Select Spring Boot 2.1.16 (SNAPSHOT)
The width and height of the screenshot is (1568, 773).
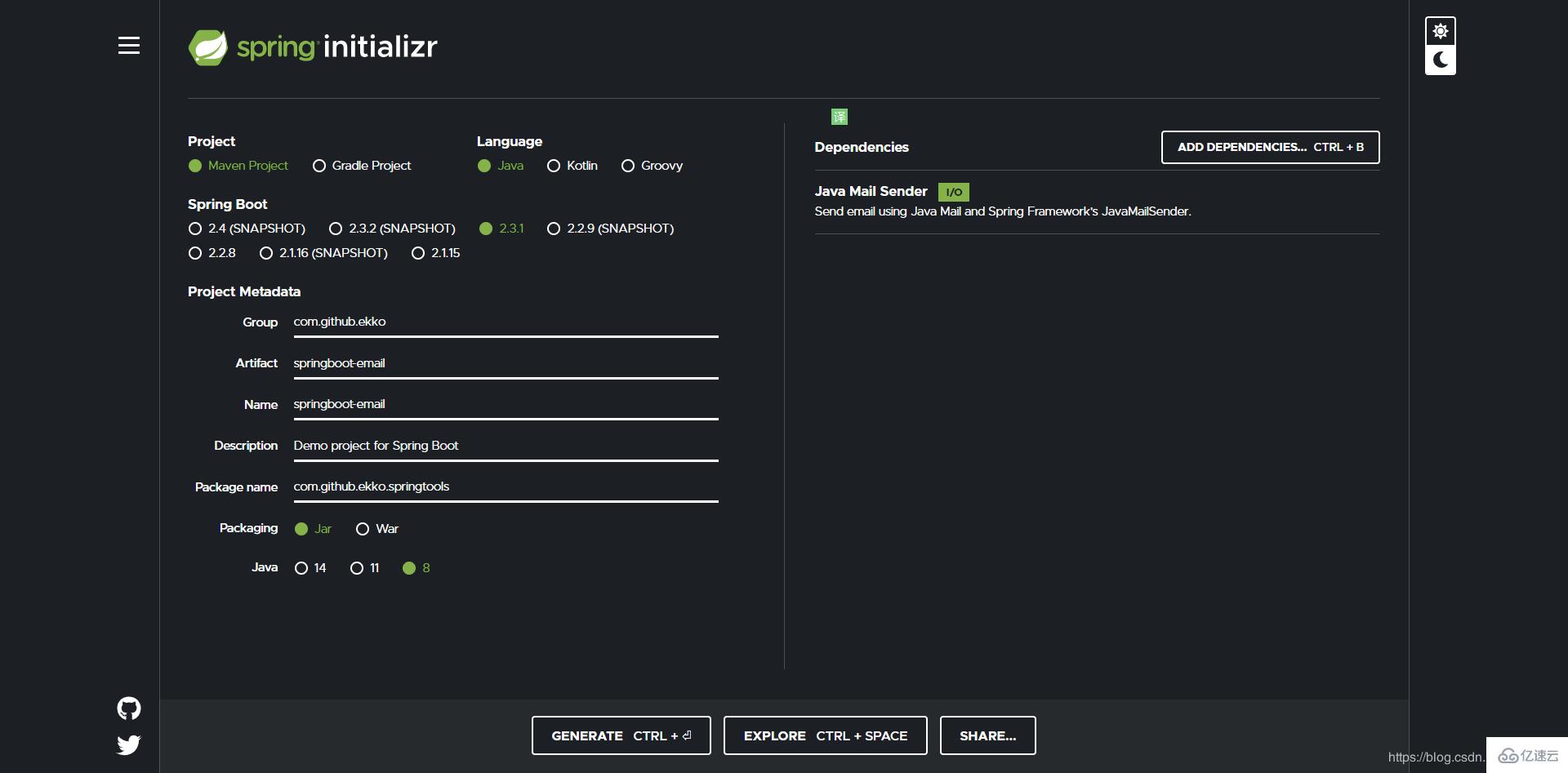[323, 253]
